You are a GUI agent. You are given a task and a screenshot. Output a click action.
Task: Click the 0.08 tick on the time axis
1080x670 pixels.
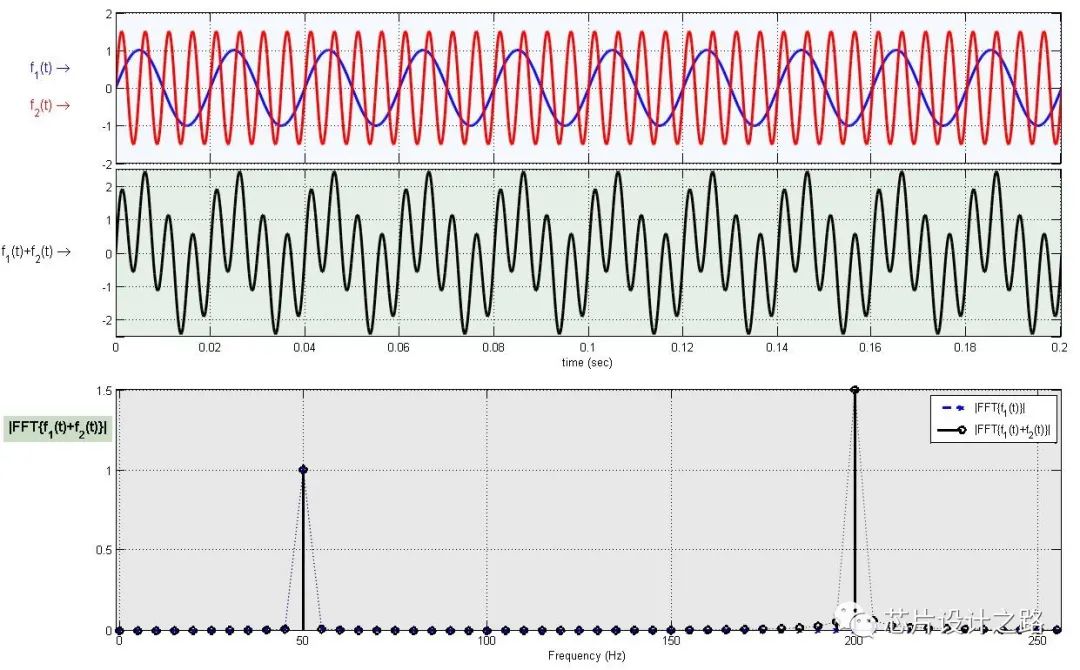(493, 348)
